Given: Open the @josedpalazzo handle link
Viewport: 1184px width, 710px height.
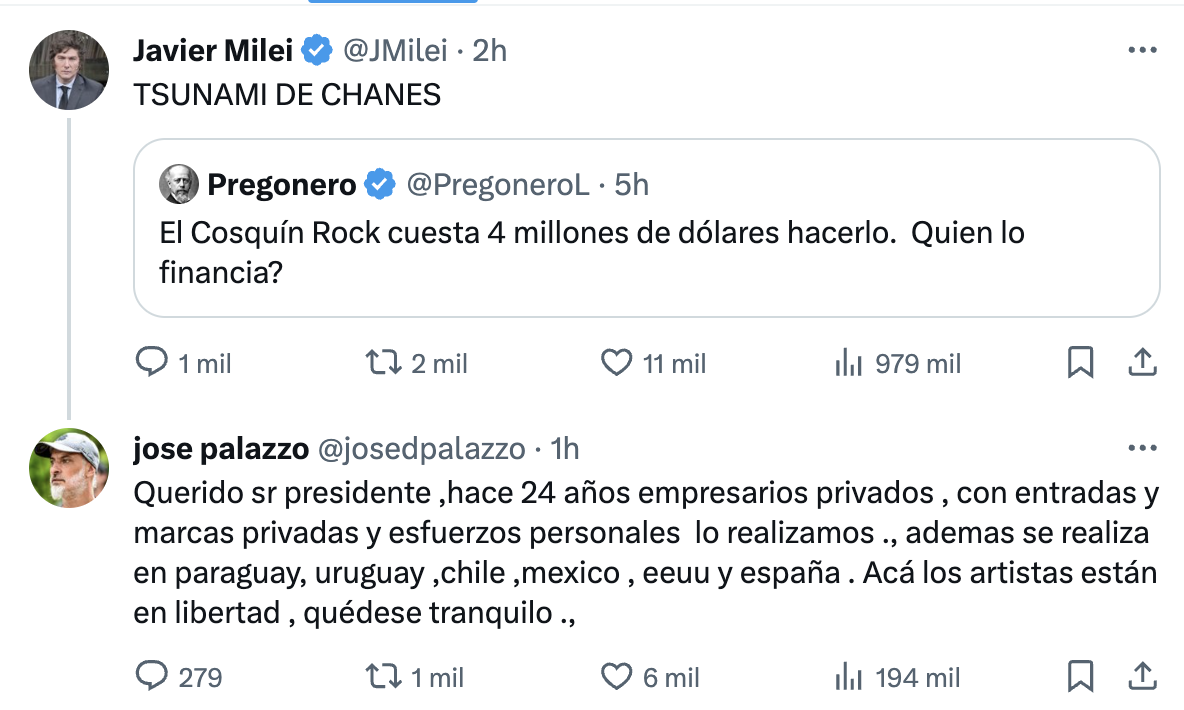Looking at the screenshot, I should [421, 449].
